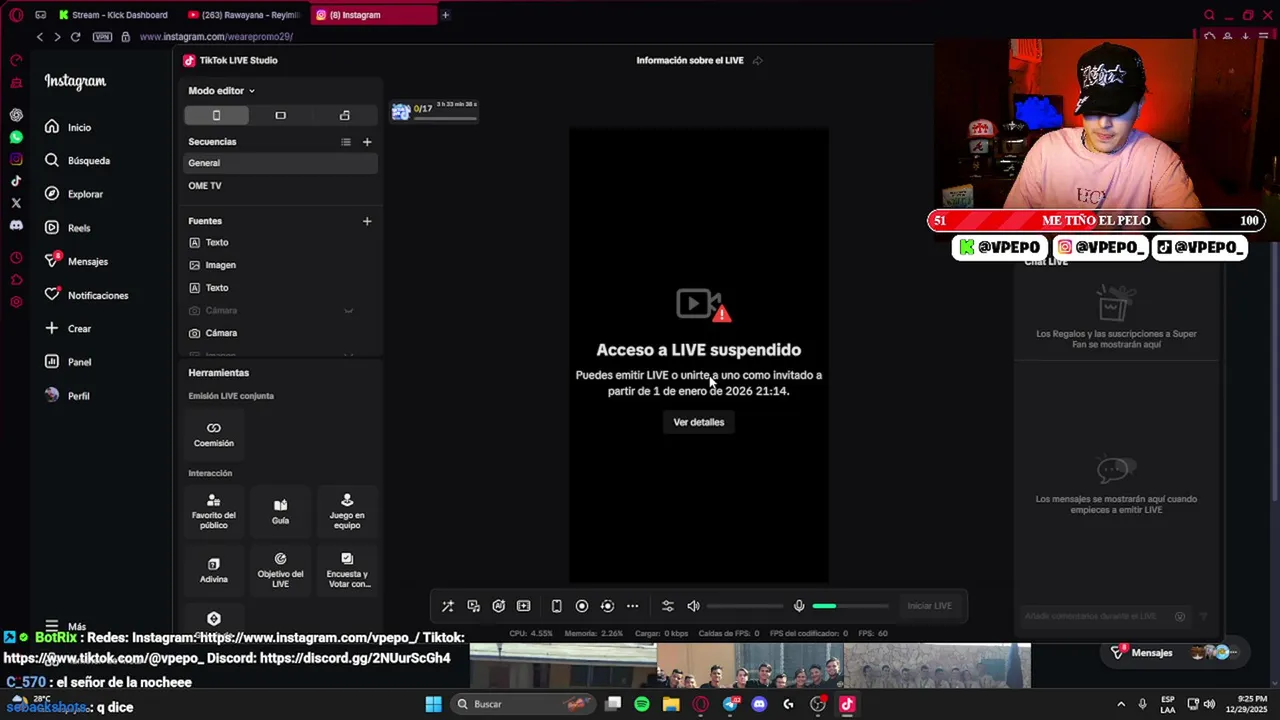
Task: Open the video clip add tool
Action: point(523,606)
